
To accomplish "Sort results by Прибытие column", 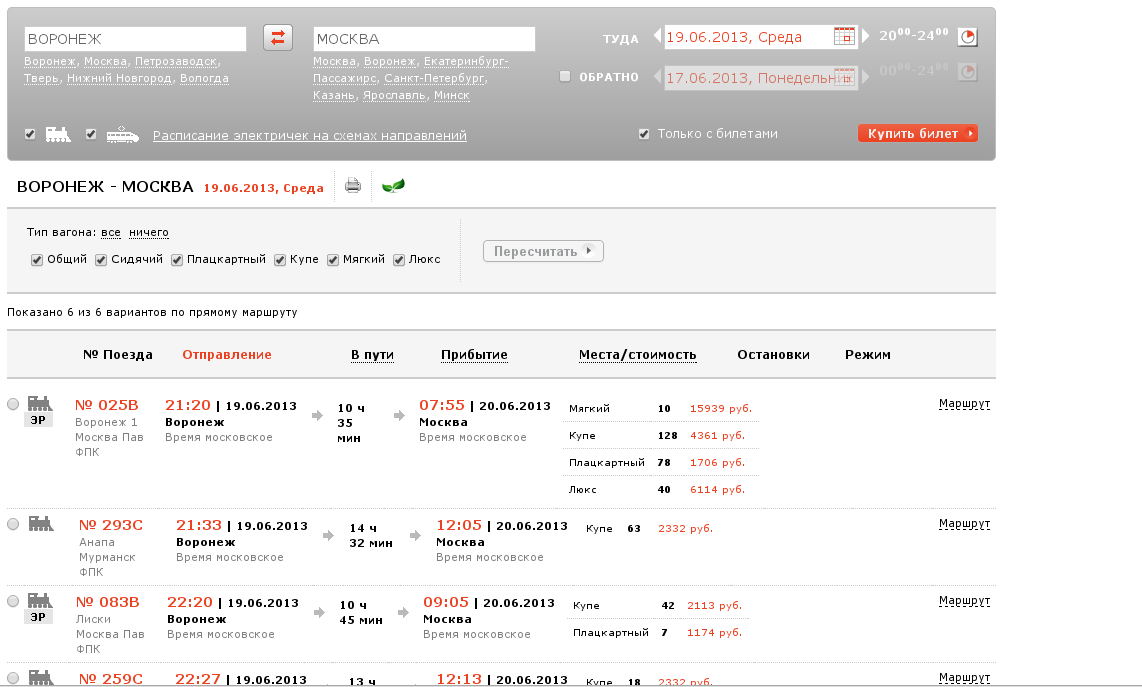I will coord(474,355).
